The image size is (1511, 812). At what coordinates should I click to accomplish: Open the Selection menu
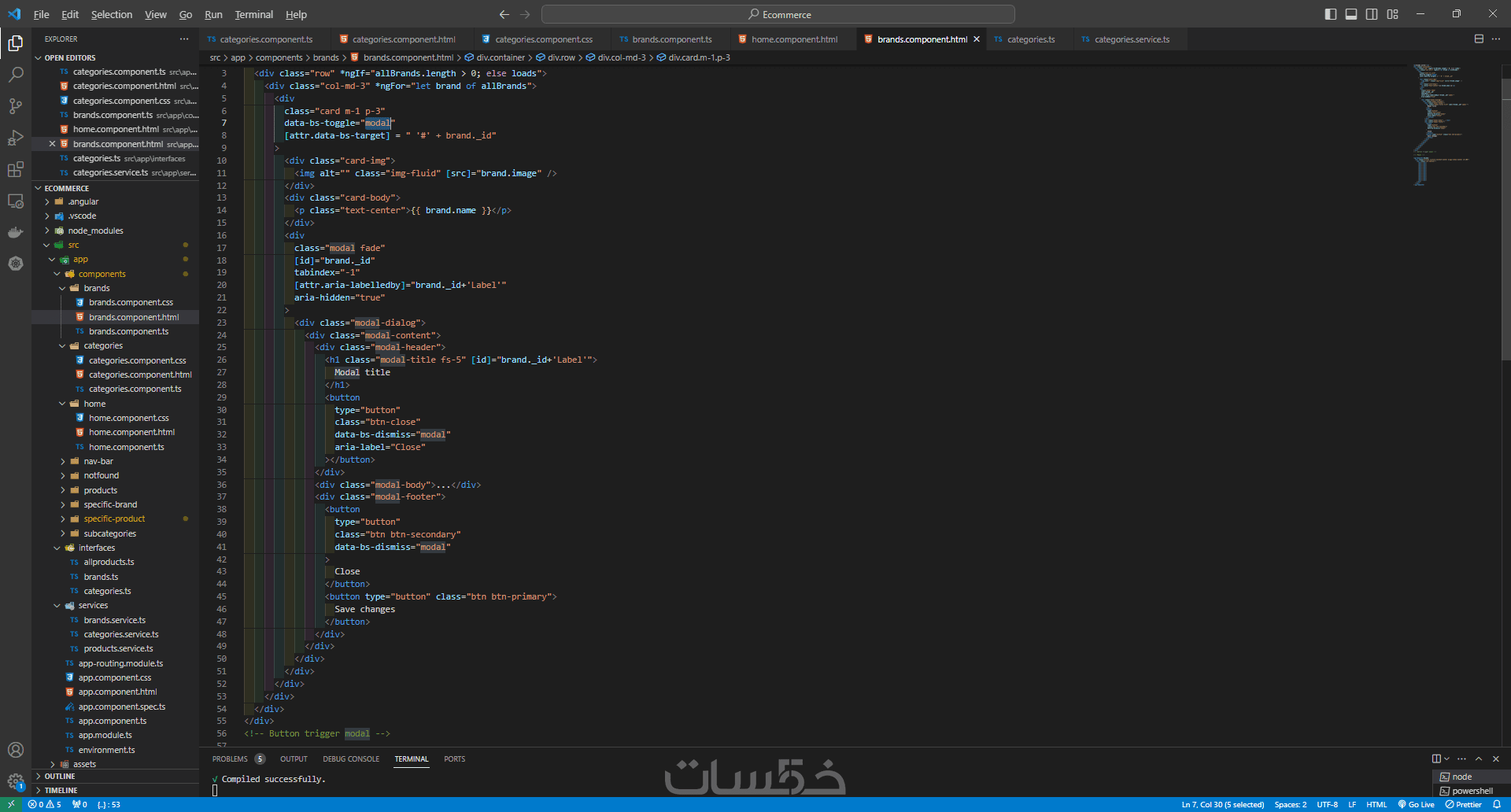tap(112, 14)
